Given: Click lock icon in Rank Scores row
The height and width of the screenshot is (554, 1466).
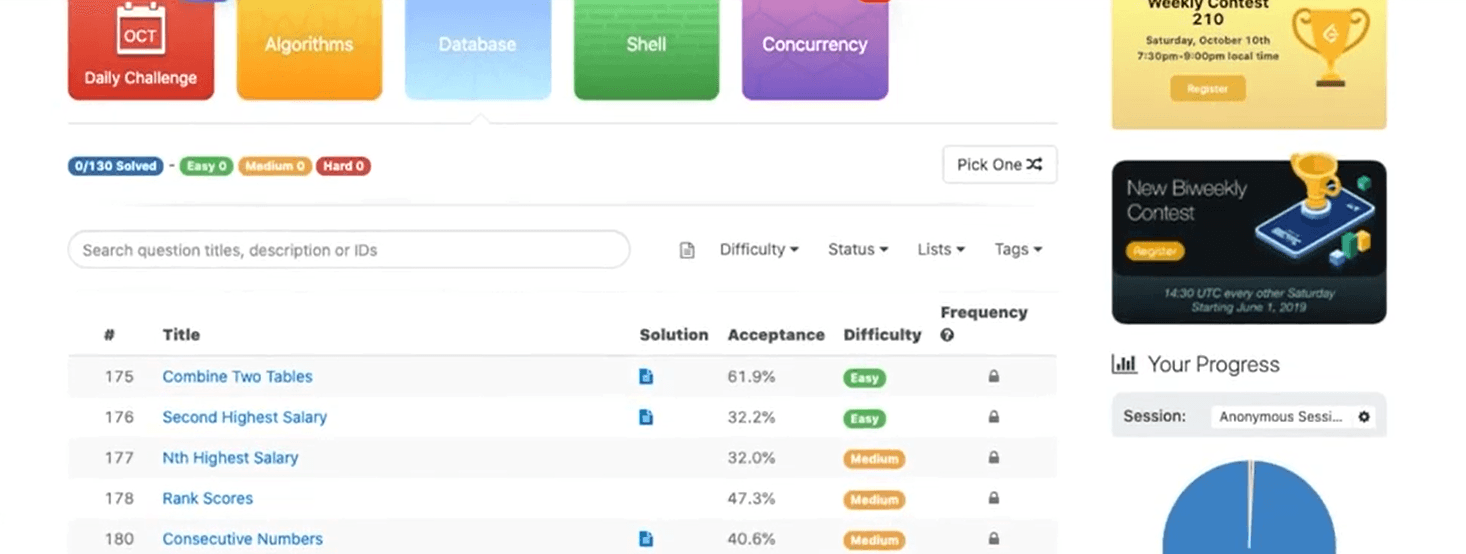Looking at the screenshot, I should point(993,498).
